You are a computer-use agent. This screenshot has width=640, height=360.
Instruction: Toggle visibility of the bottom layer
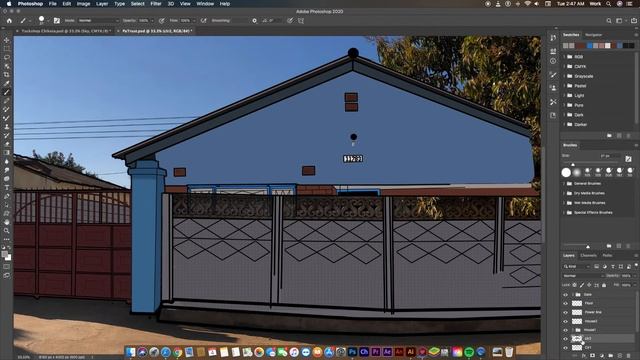point(566,348)
